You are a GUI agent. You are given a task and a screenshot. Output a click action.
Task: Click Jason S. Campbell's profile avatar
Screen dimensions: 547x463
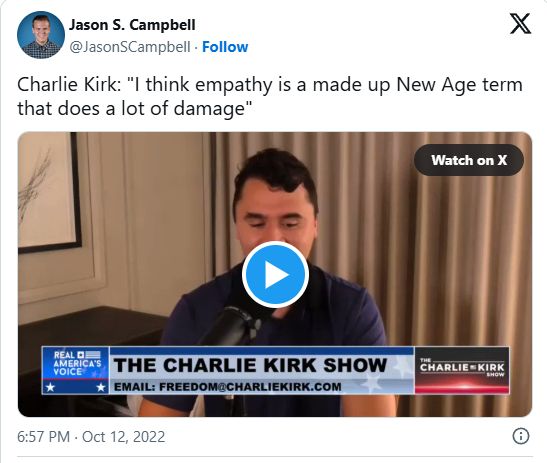click(41, 35)
